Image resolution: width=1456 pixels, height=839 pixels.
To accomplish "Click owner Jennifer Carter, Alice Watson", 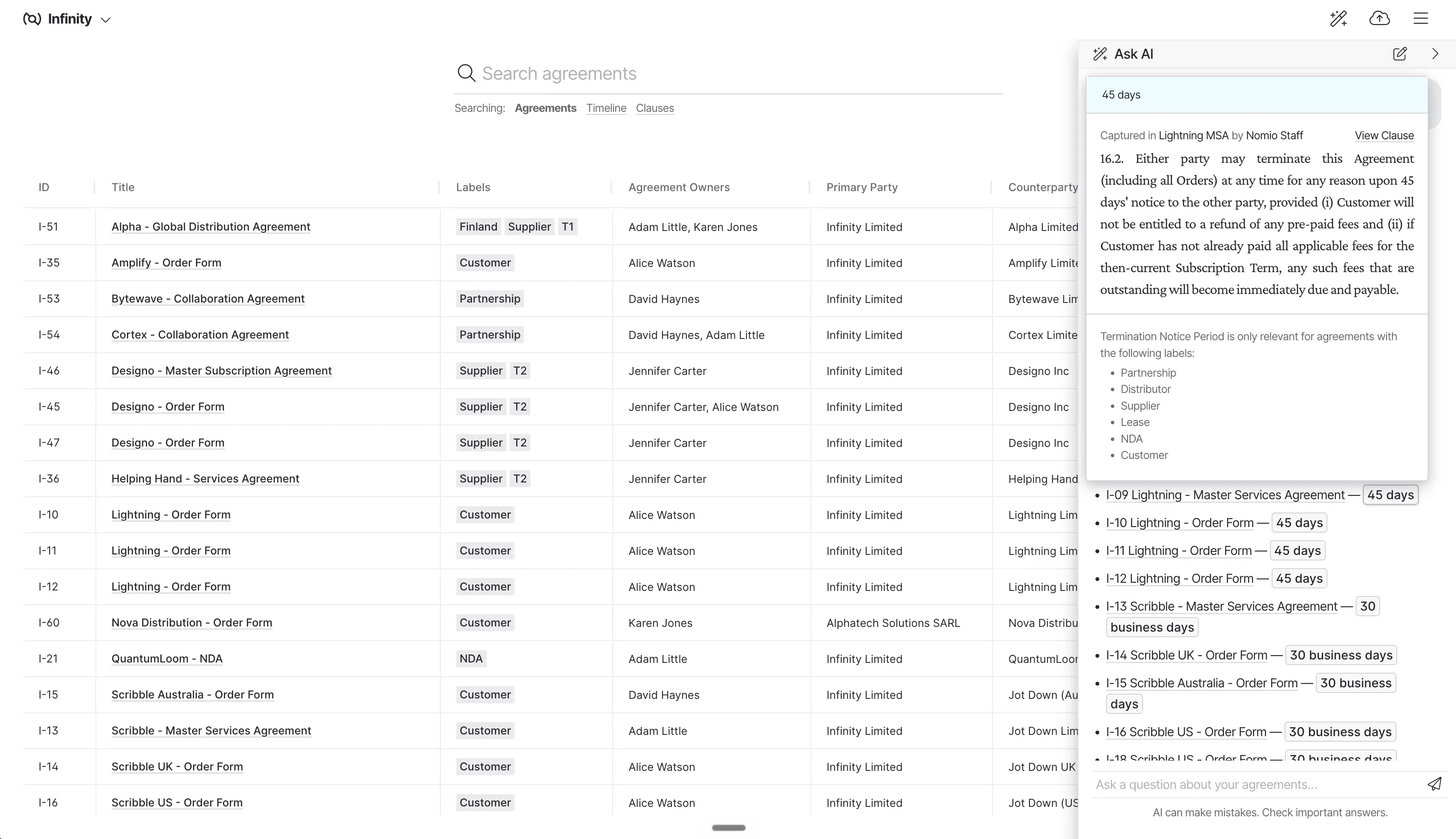I will coord(703,407).
